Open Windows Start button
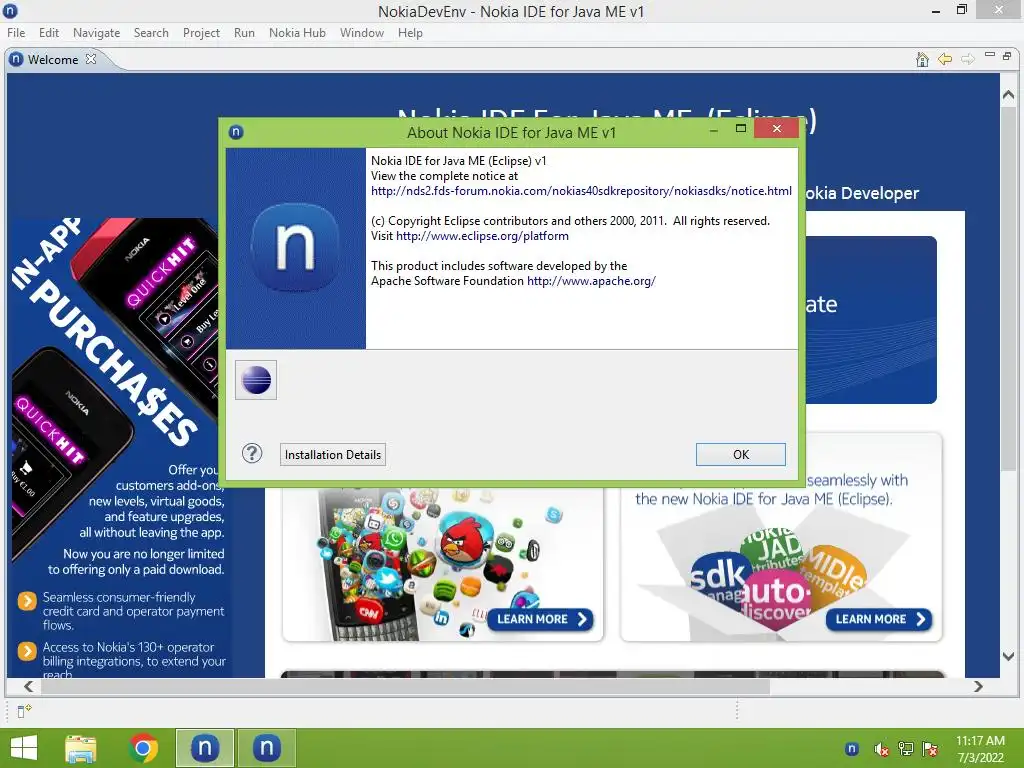This screenshot has height=768, width=1024. (24, 748)
